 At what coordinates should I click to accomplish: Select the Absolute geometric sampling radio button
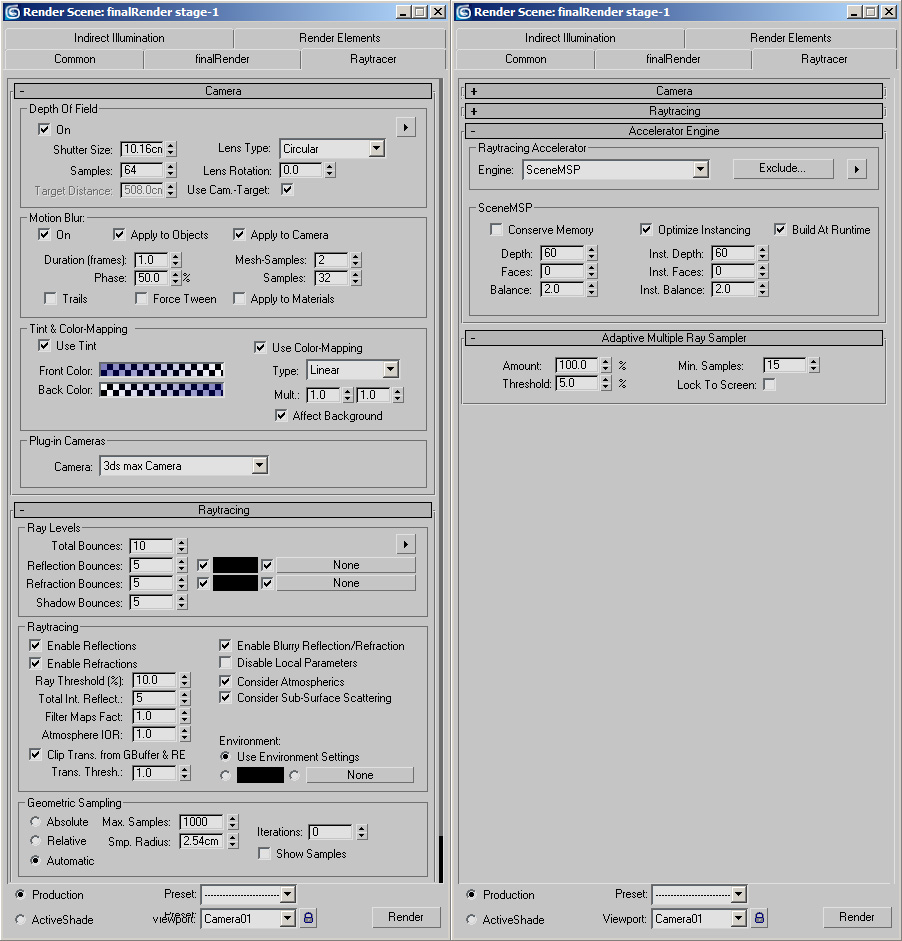[36, 822]
